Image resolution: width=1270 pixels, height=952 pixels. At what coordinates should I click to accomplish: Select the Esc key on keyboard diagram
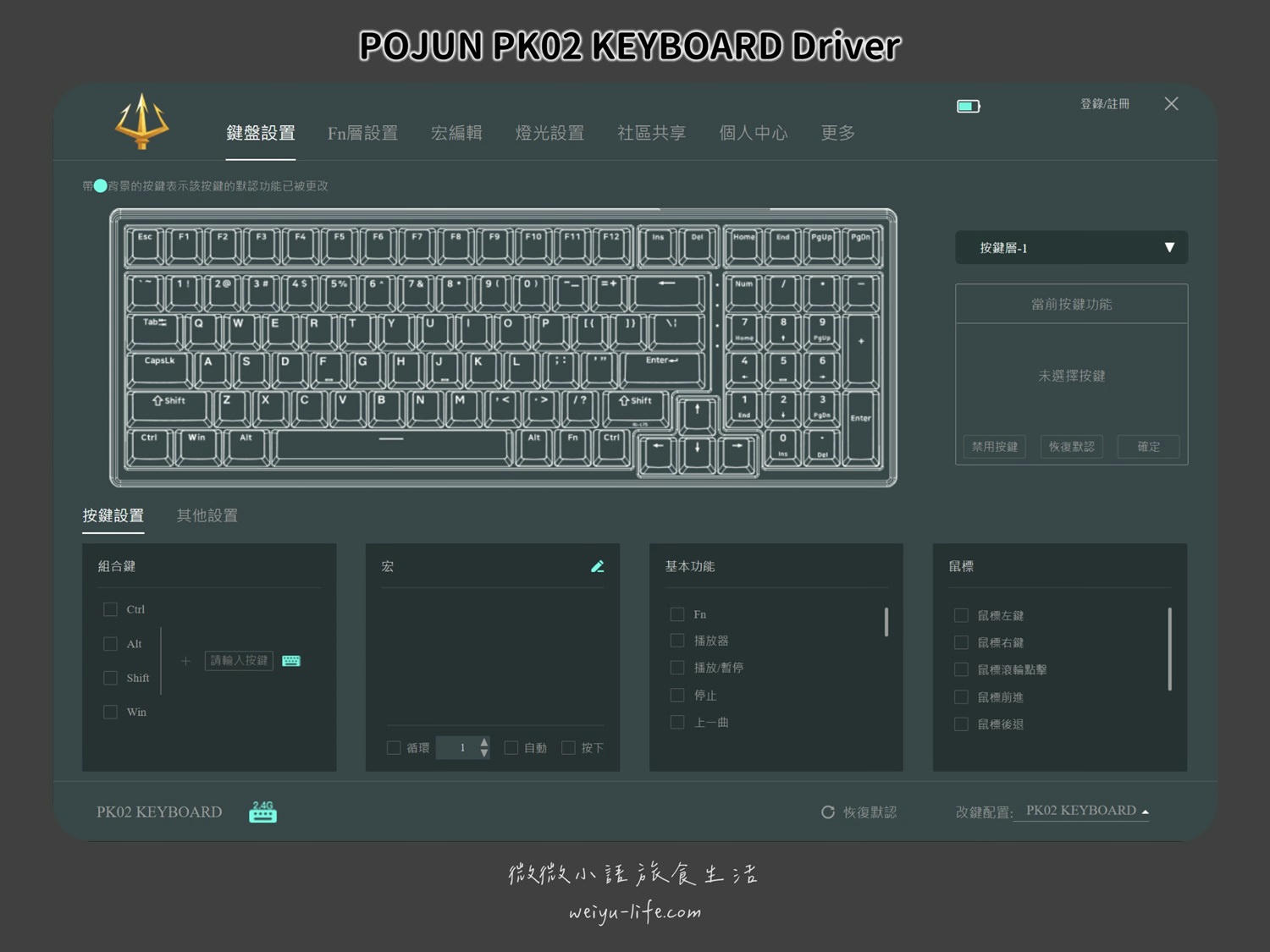pyautogui.click(x=146, y=245)
